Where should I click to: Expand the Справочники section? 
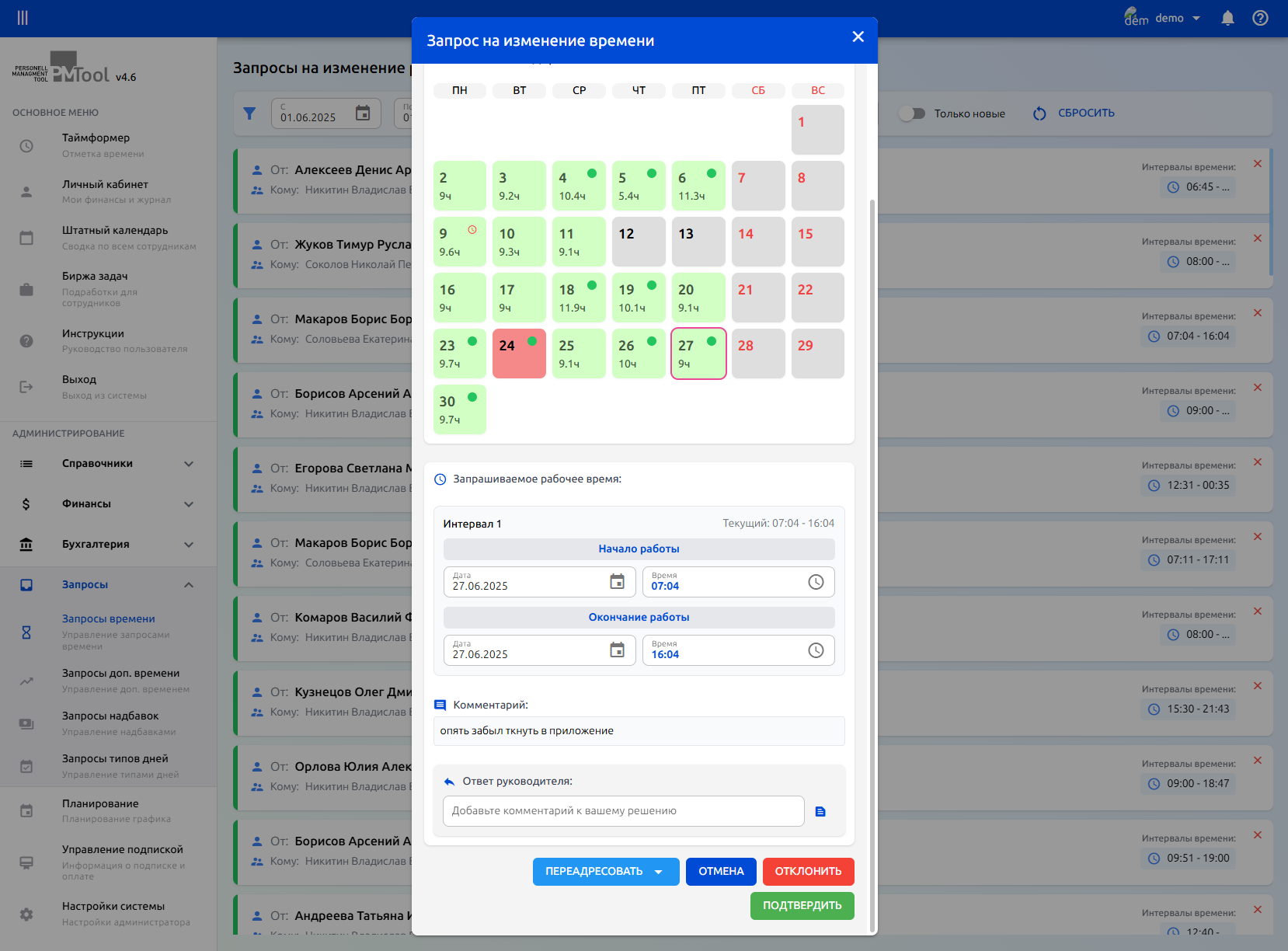coord(108,464)
